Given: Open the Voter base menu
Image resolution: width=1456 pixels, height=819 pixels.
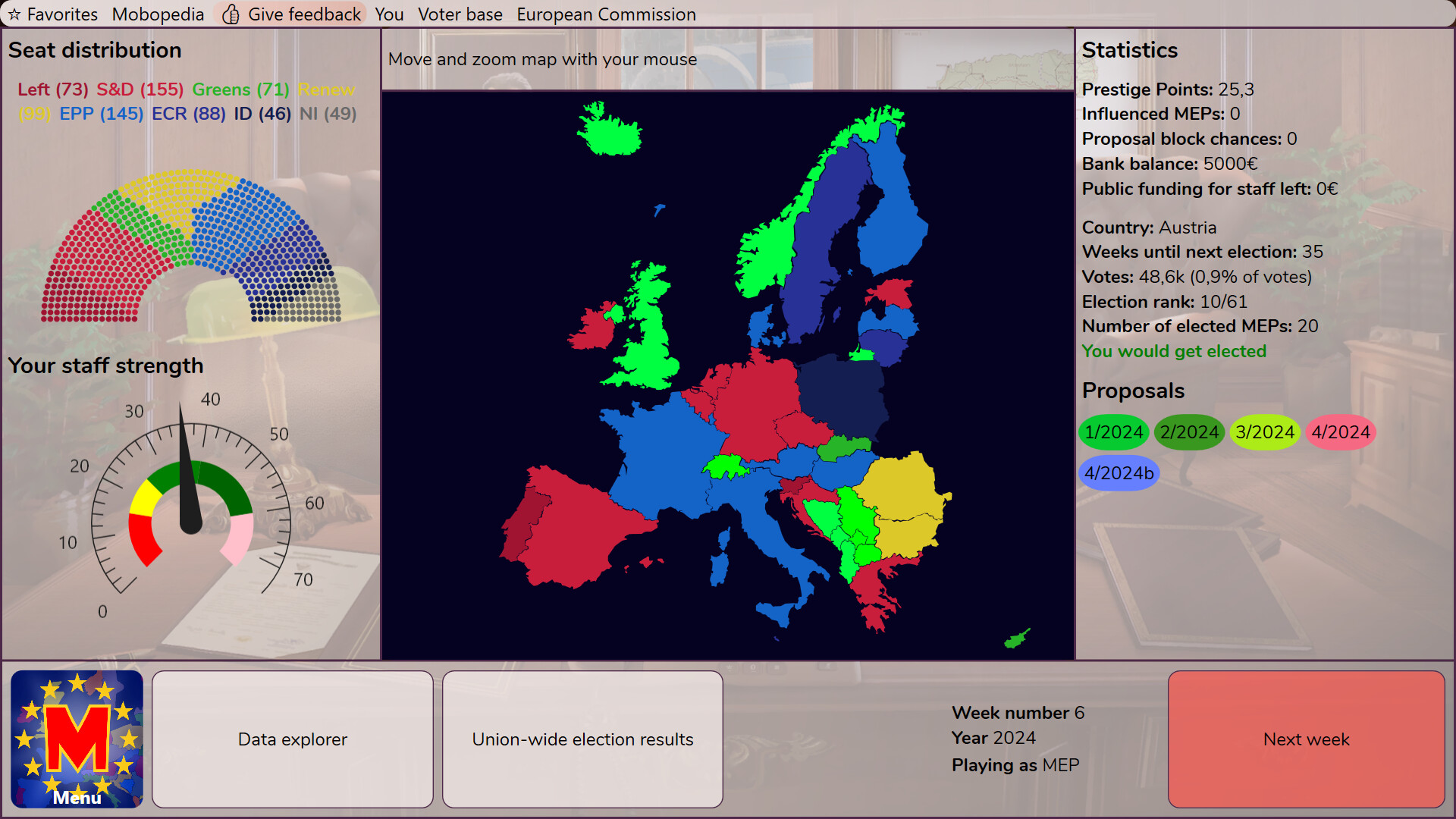Looking at the screenshot, I should pos(460,14).
